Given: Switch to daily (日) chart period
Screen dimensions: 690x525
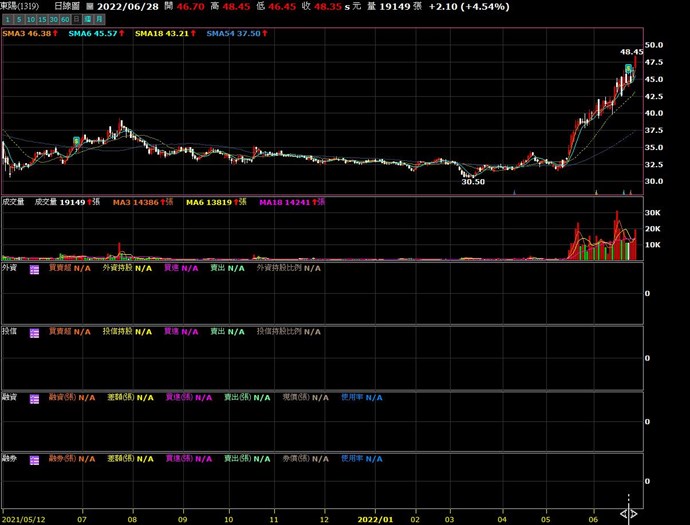Looking at the screenshot, I should point(76,19).
